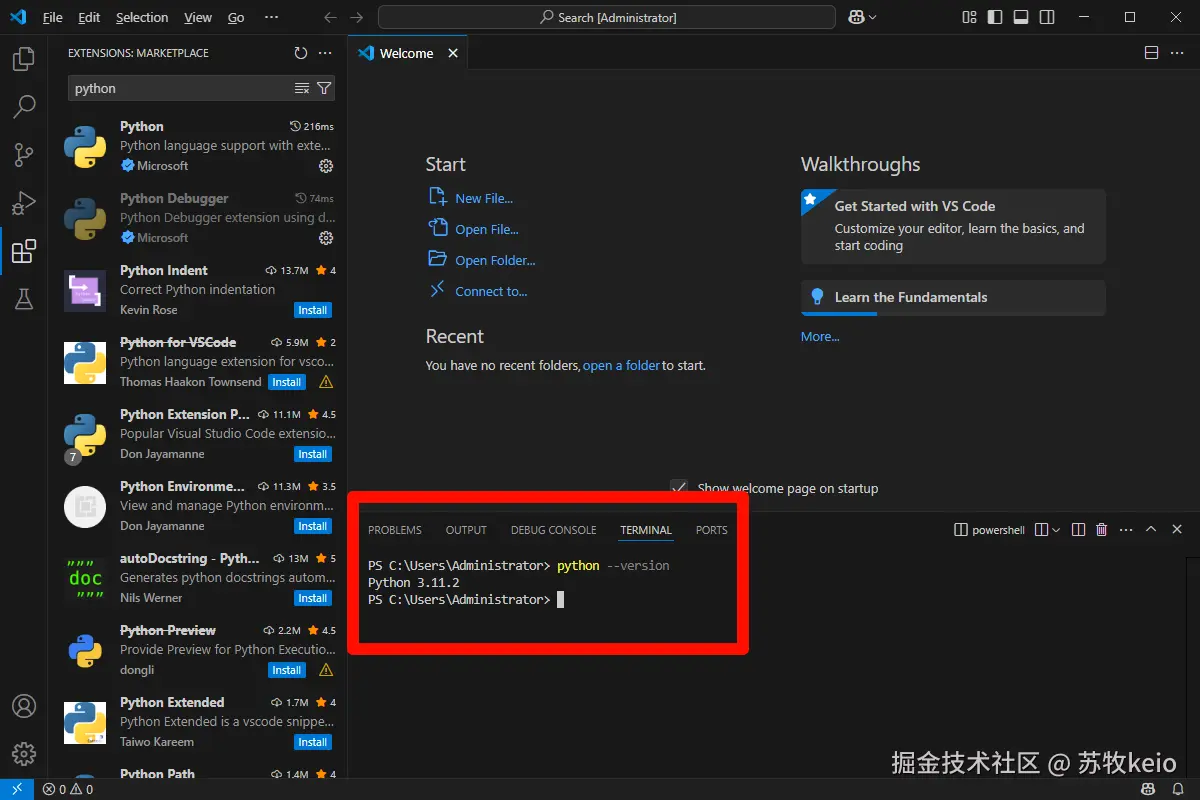Toggle secondary side bar visibility
The width and height of the screenshot is (1200, 800).
pos(1047,17)
